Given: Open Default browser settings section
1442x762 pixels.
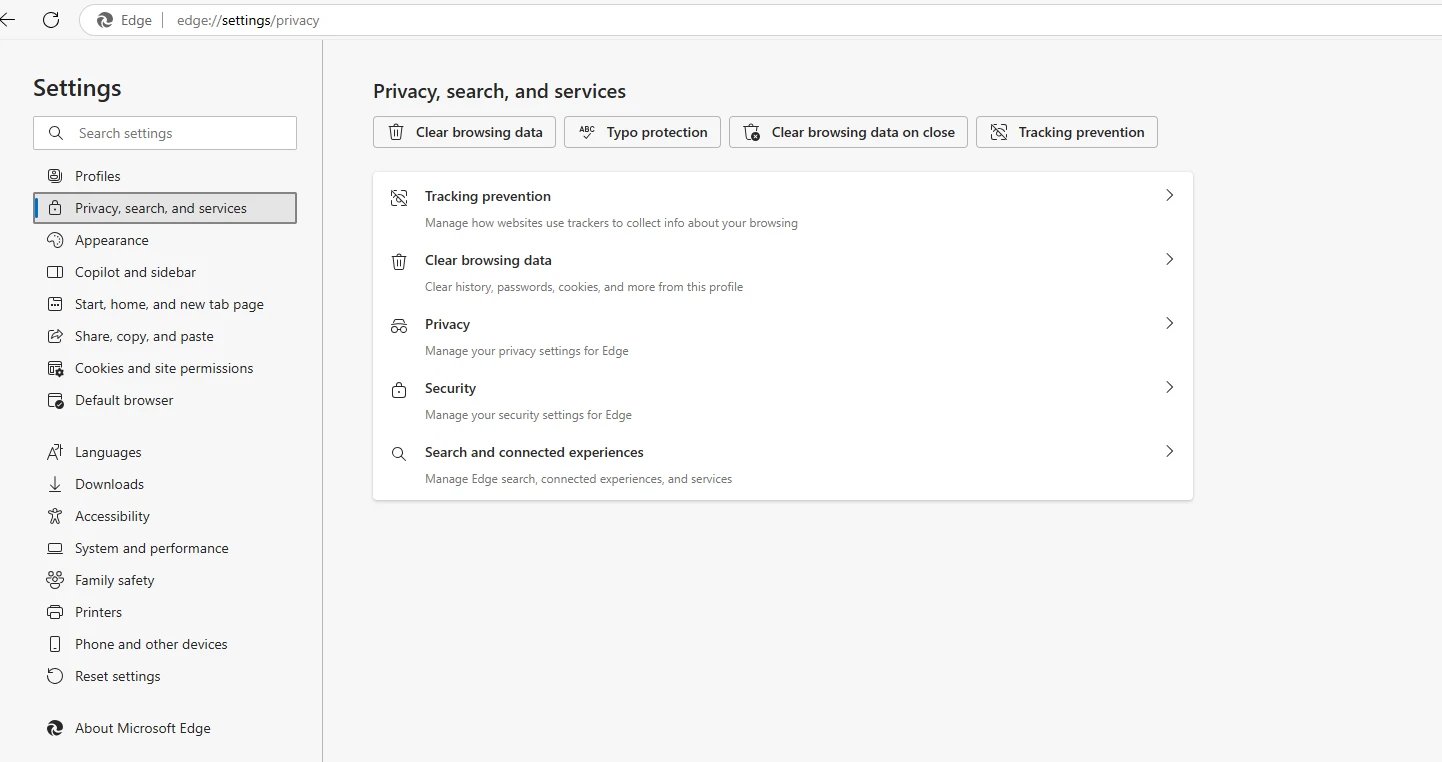Looking at the screenshot, I should tap(165, 400).
